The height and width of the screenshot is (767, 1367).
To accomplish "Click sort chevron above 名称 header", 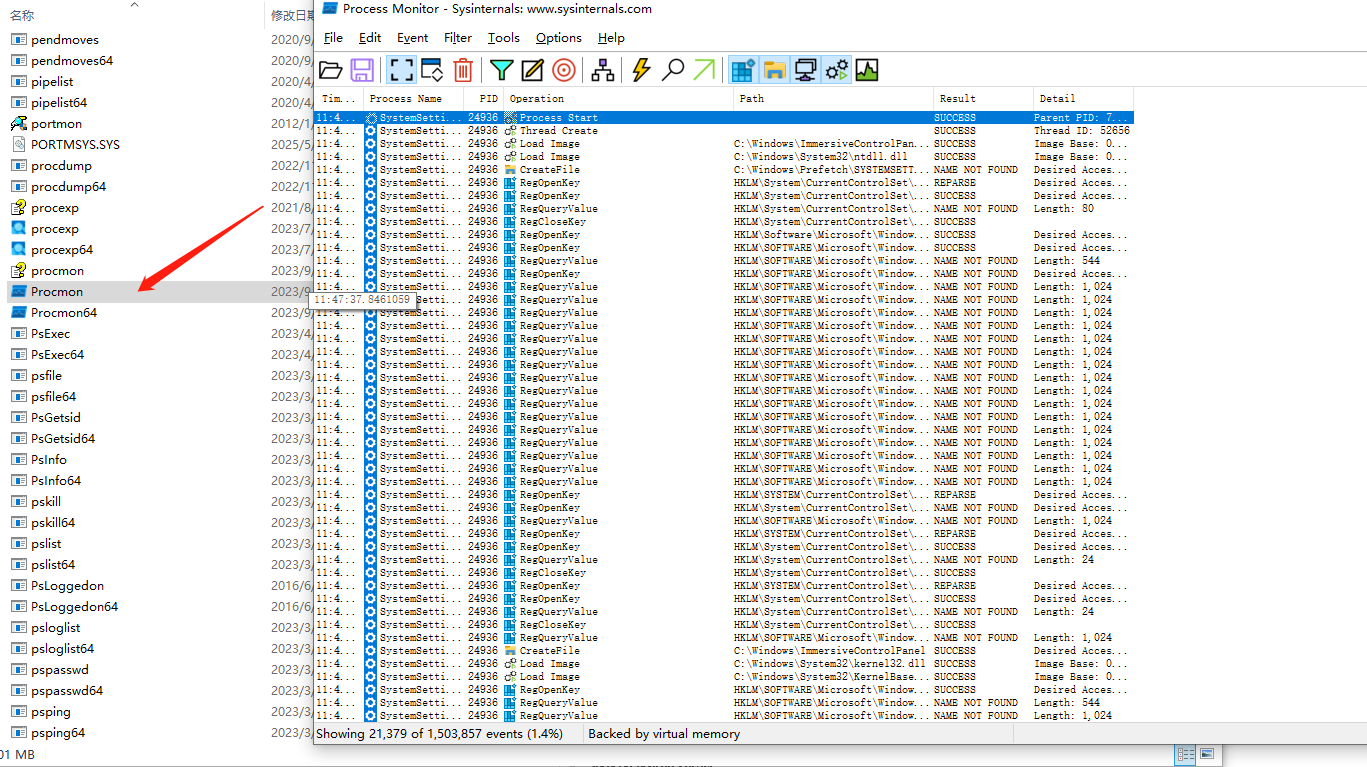I will (x=134, y=4).
